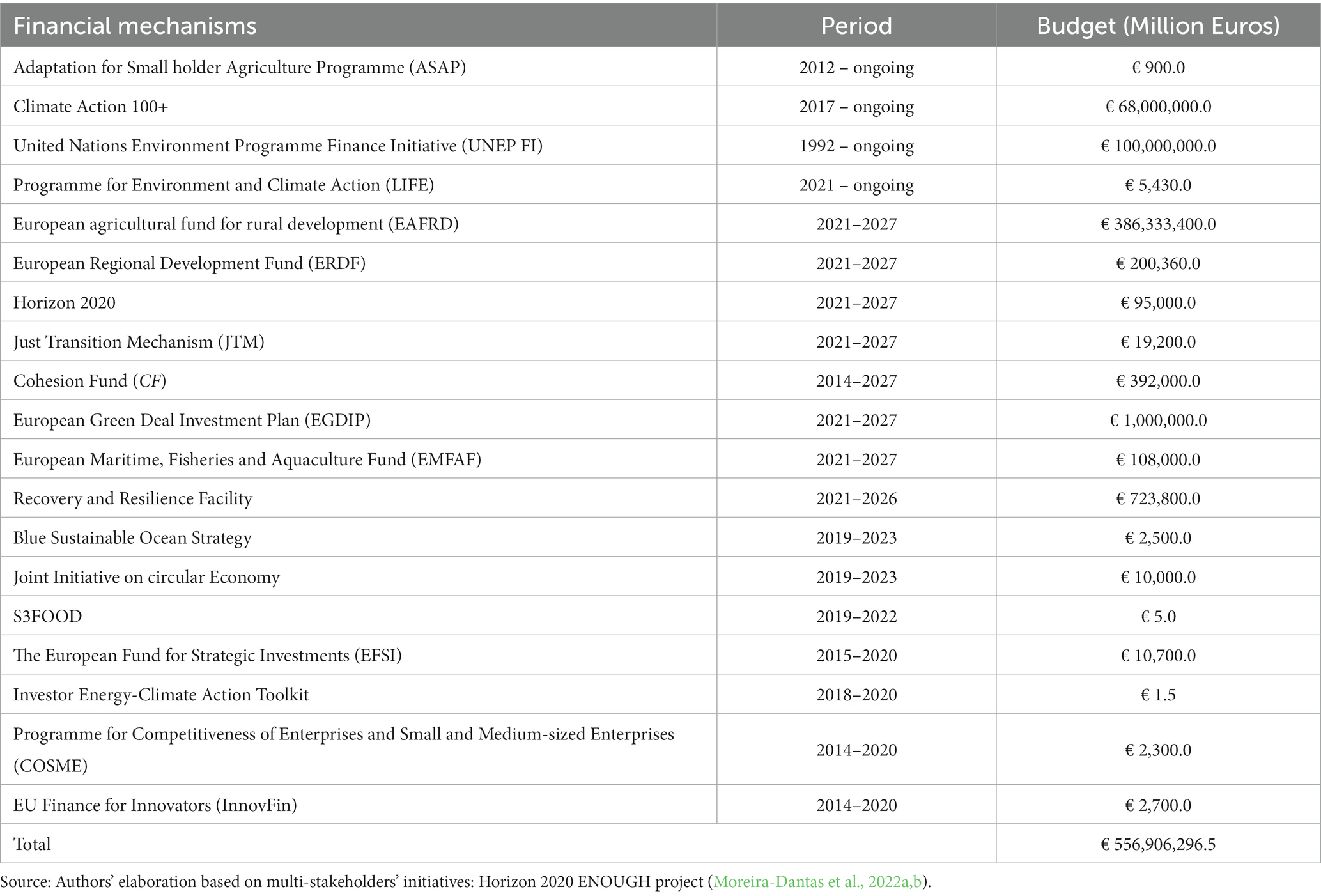1321x896 pixels.
Task: Click the '2018–2020' period cell
Action: tap(856, 695)
